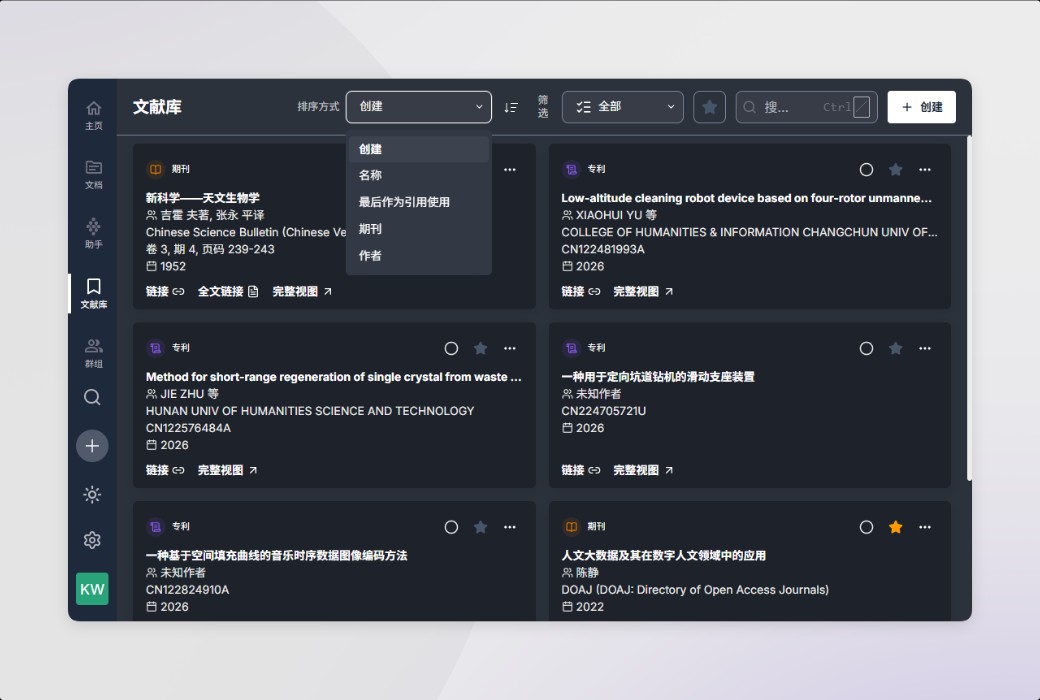Choose 最后作为引用使用 in the sort menu
The width and height of the screenshot is (1040, 700).
419,202
